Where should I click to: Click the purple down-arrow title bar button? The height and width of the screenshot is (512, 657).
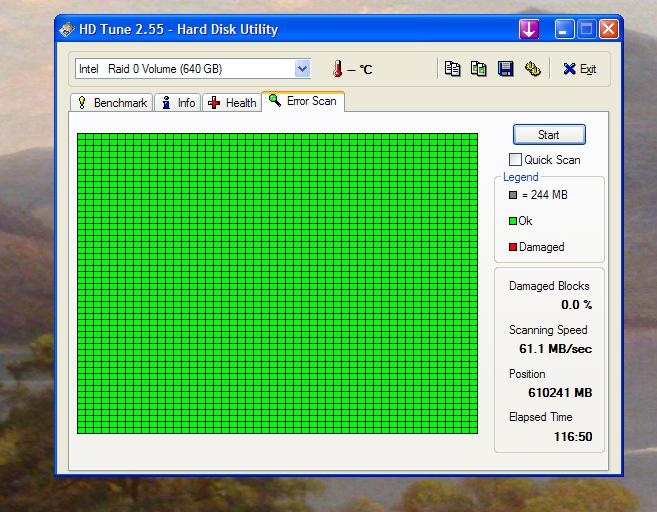click(529, 29)
